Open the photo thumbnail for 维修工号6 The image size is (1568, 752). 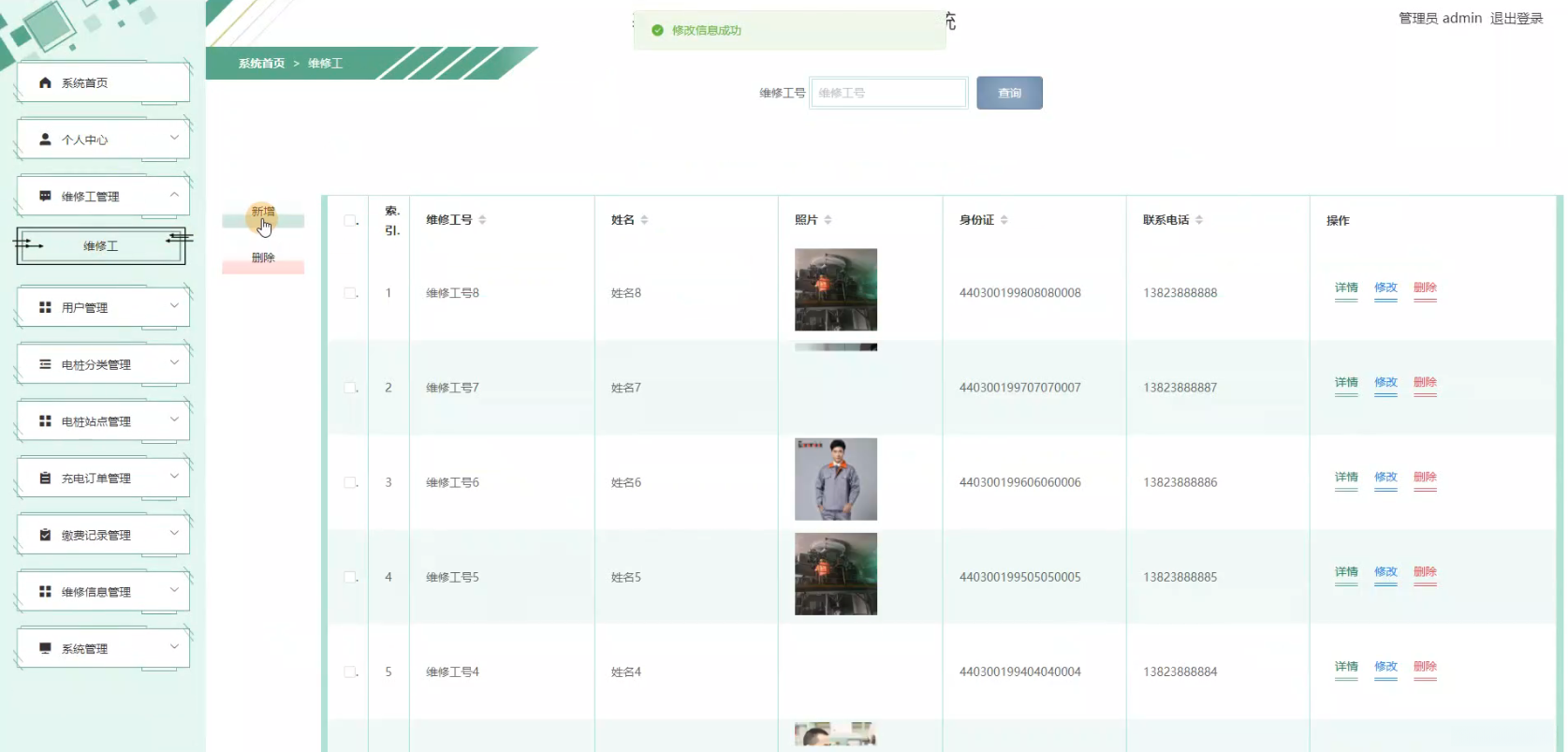click(x=836, y=479)
